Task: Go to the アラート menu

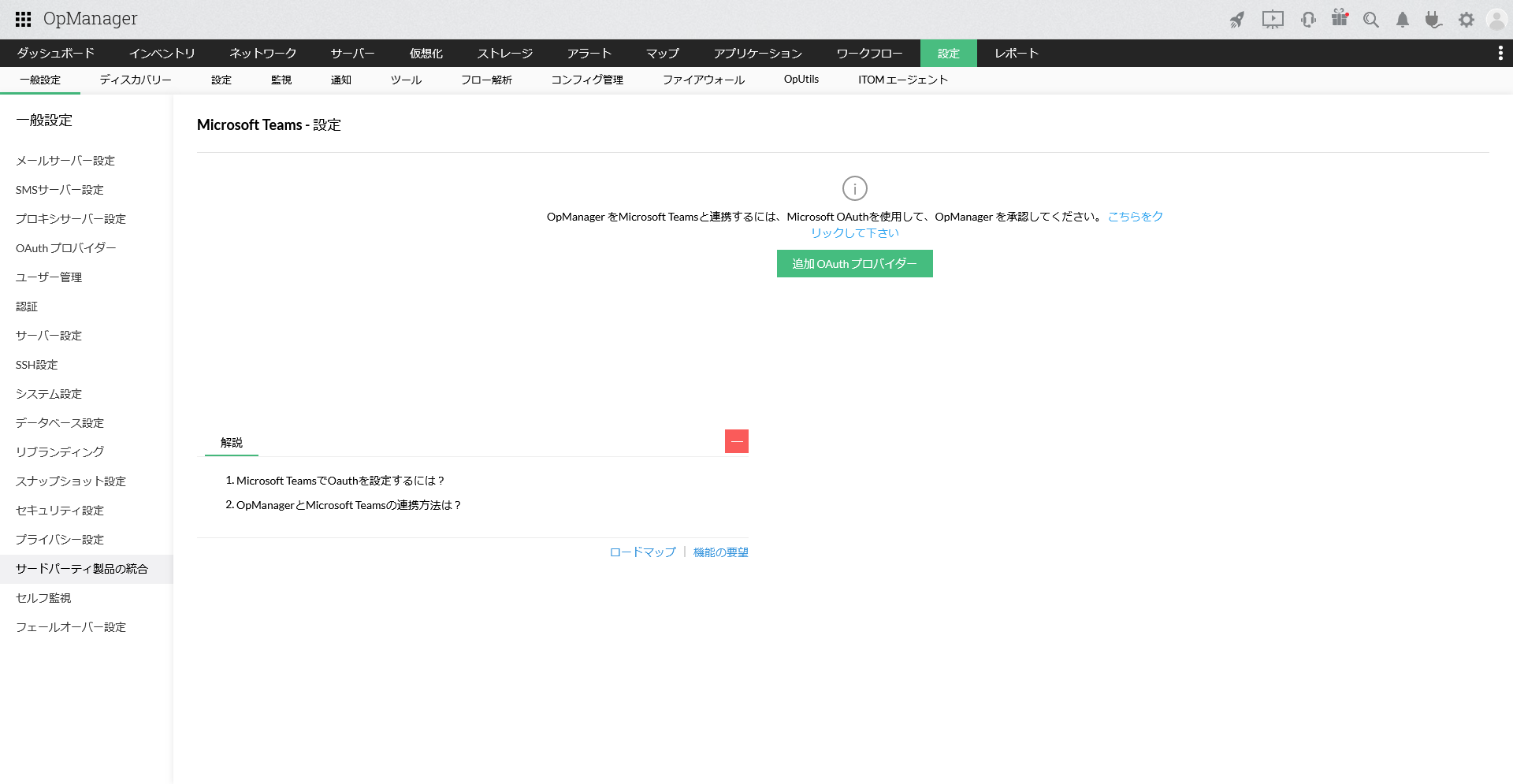Action: [589, 53]
